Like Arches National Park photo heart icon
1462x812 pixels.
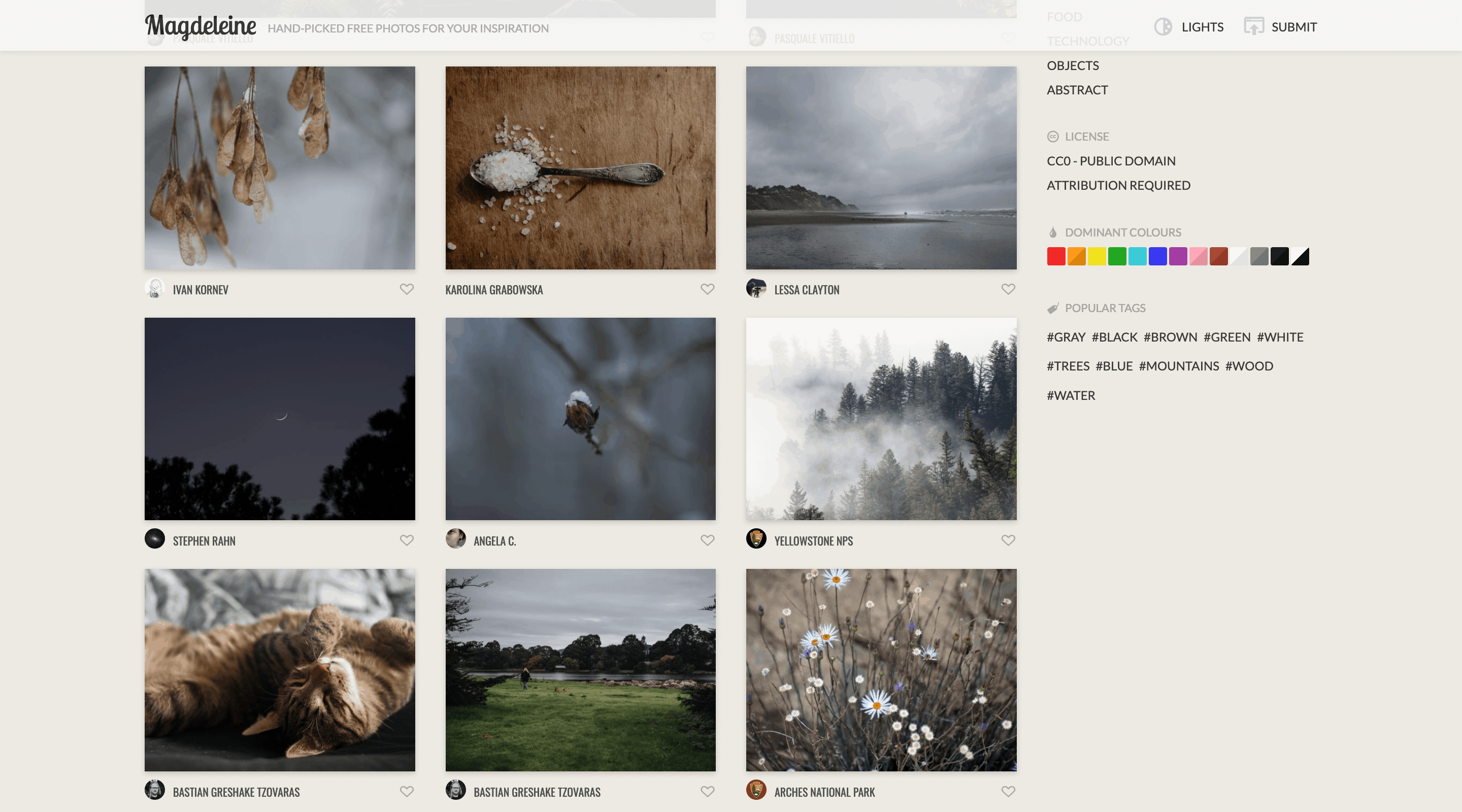coord(1008,791)
